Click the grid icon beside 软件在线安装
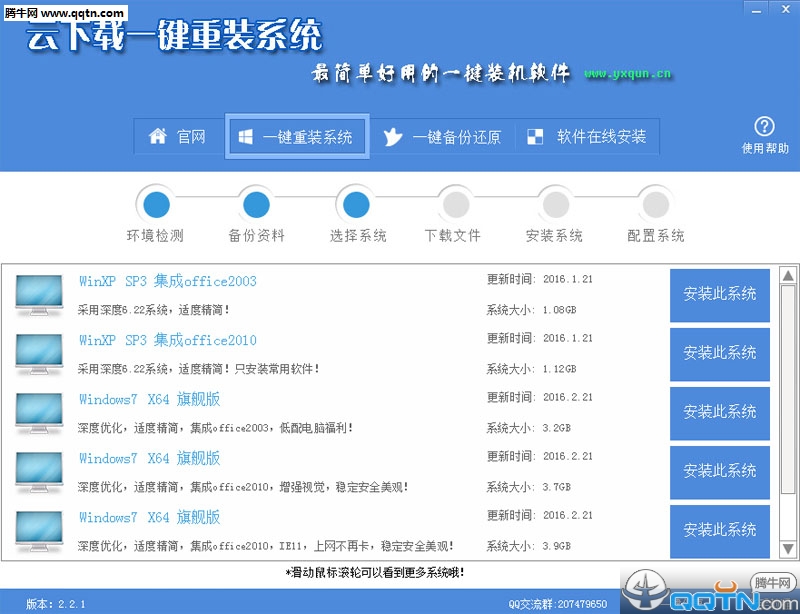The height and width of the screenshot is (614, 800). pos(536,137)
